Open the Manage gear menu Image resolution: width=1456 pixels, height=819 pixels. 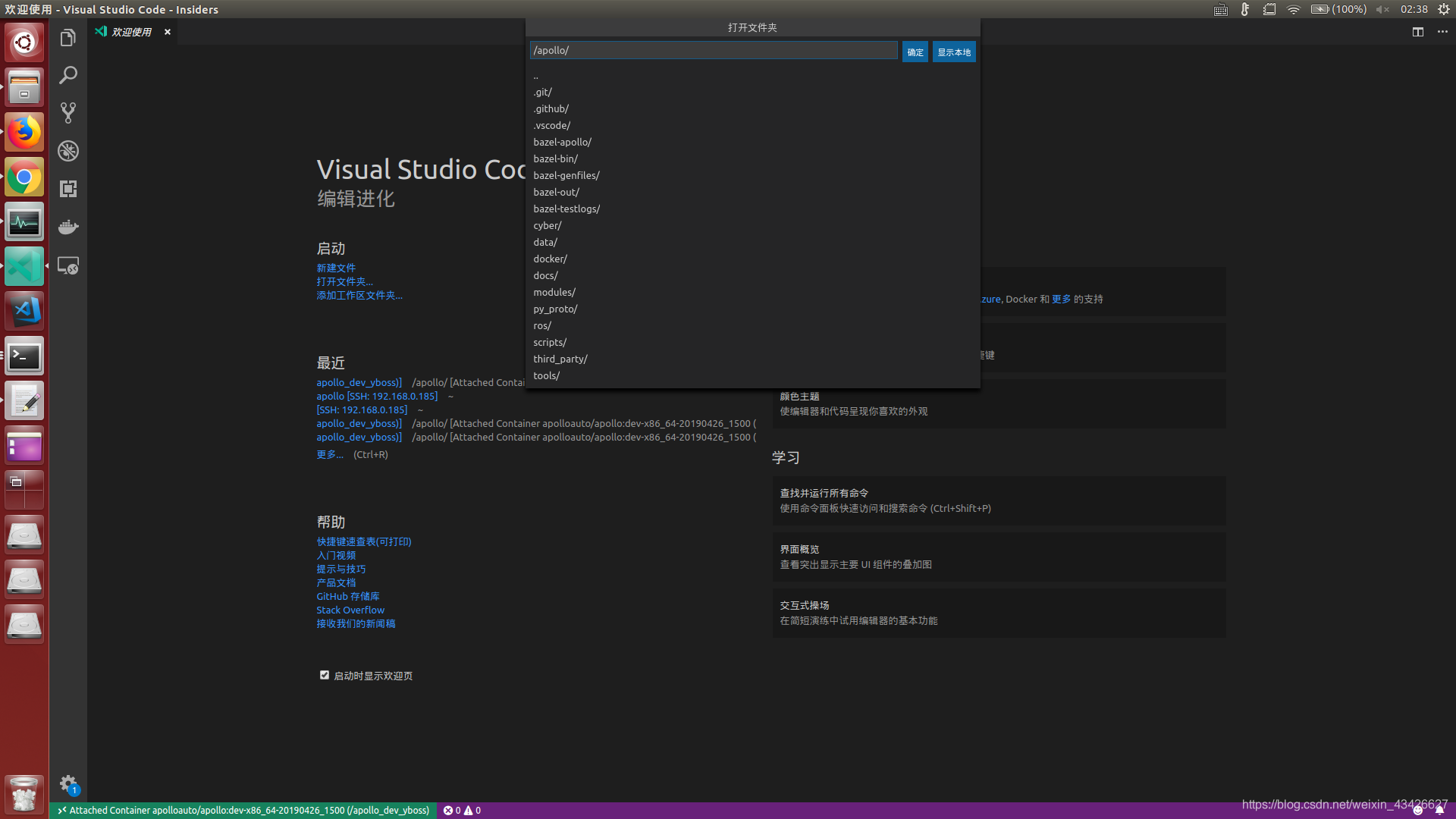pos(68,783)
